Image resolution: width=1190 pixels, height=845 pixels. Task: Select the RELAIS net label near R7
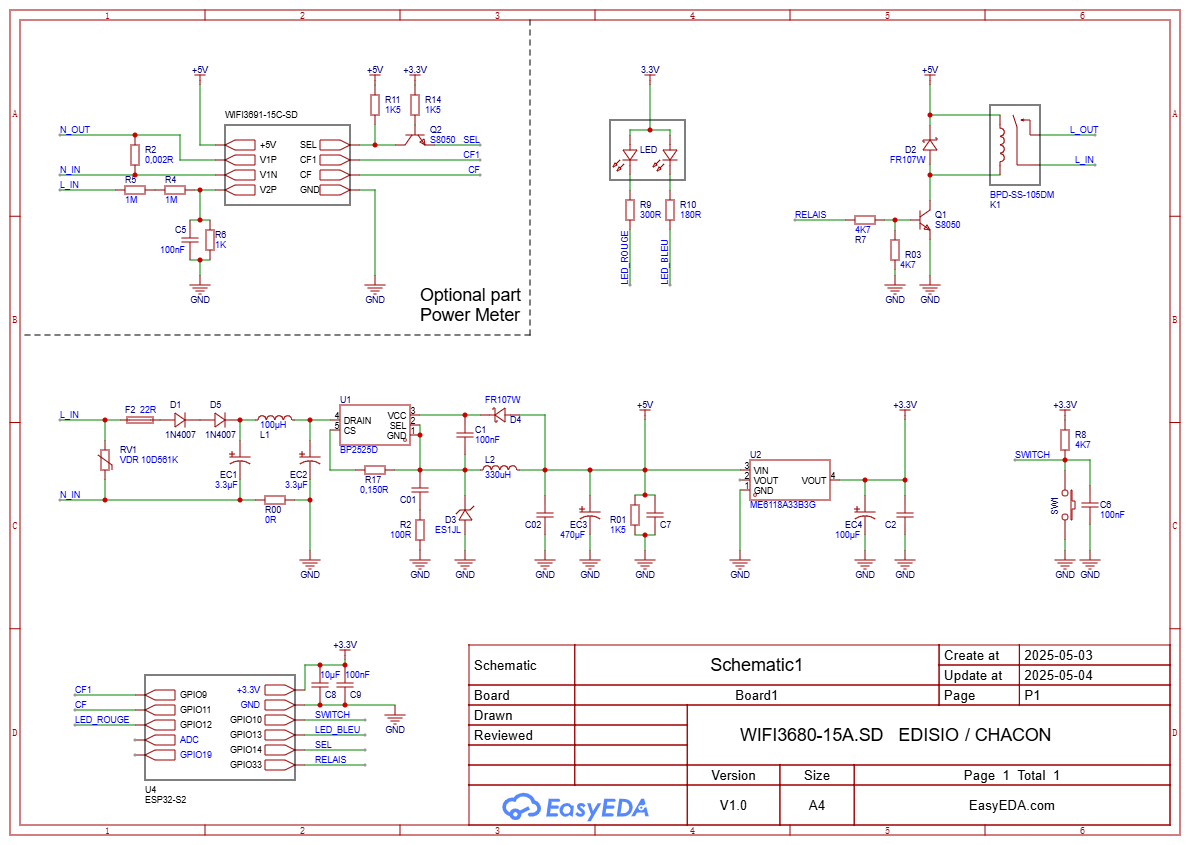tap(811, 215)
